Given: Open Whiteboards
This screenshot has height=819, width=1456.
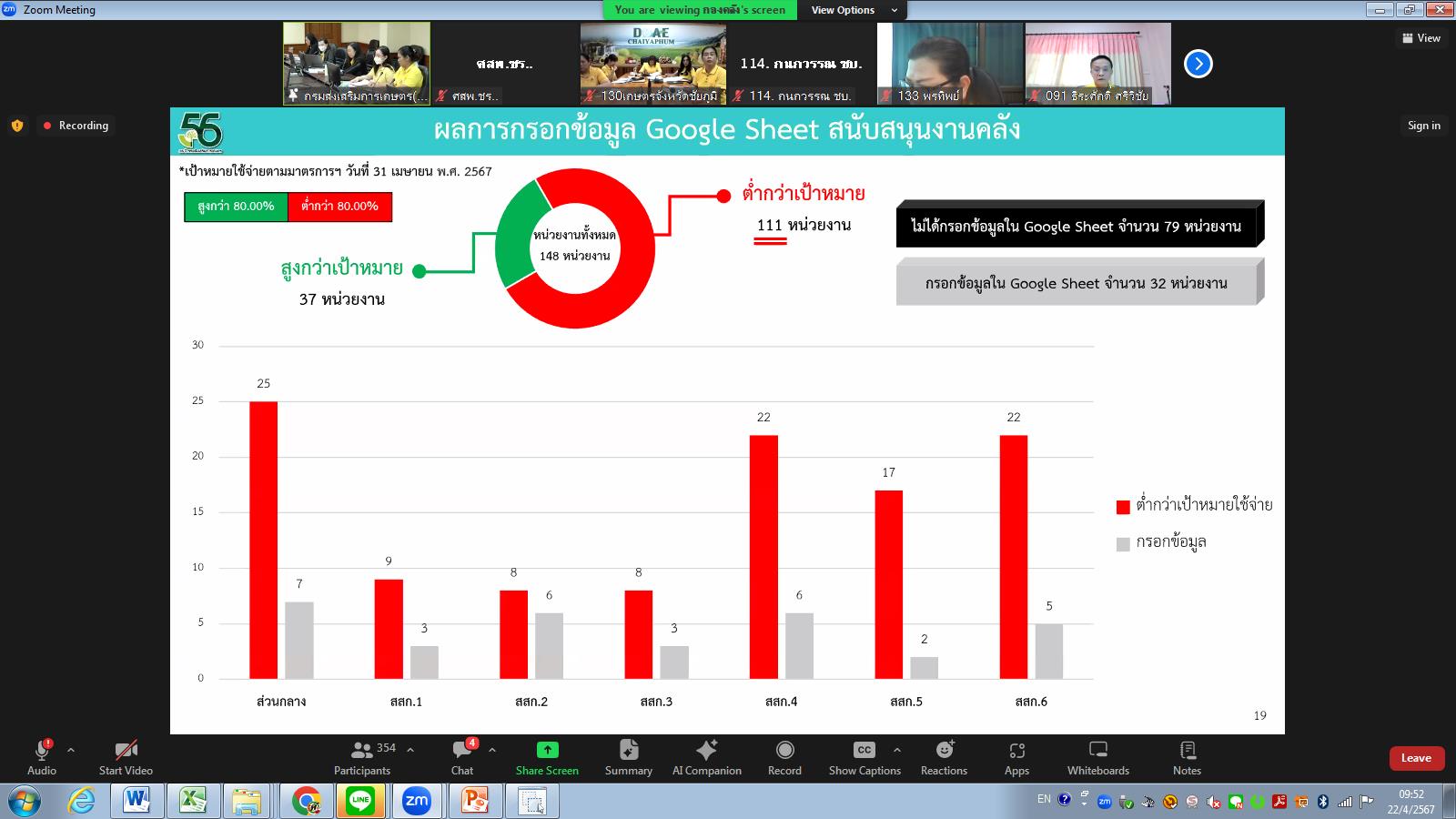Looking at the screenshot, I should pos(1097,757).
